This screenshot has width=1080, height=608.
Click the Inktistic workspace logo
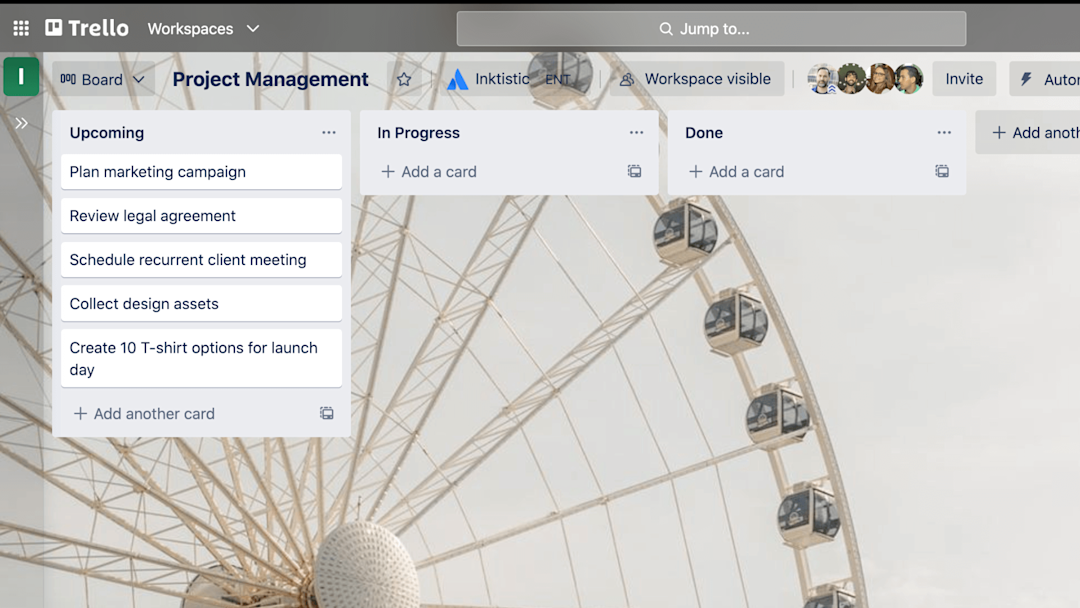click(458, 78)
